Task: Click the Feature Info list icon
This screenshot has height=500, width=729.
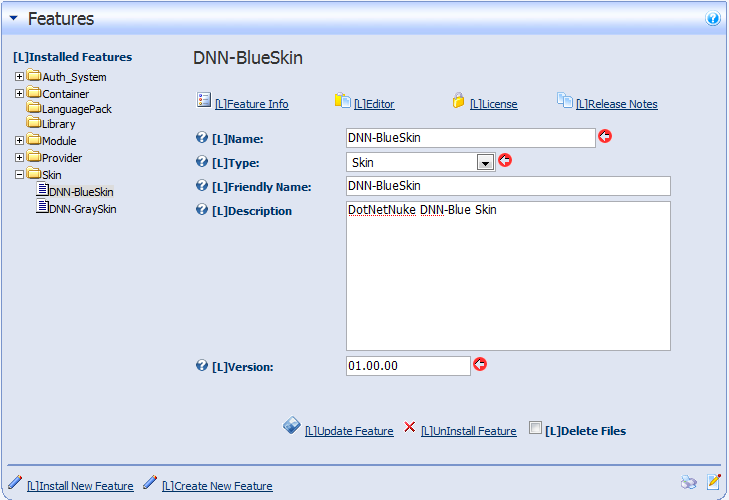Action: click(x=204, y=100)
